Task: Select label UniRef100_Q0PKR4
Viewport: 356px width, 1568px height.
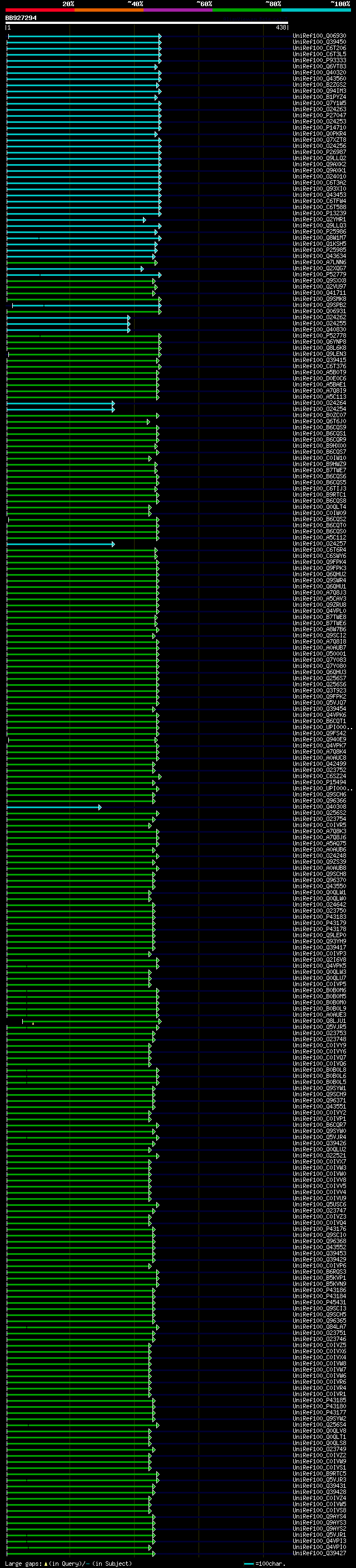Action: click(319, 134)
